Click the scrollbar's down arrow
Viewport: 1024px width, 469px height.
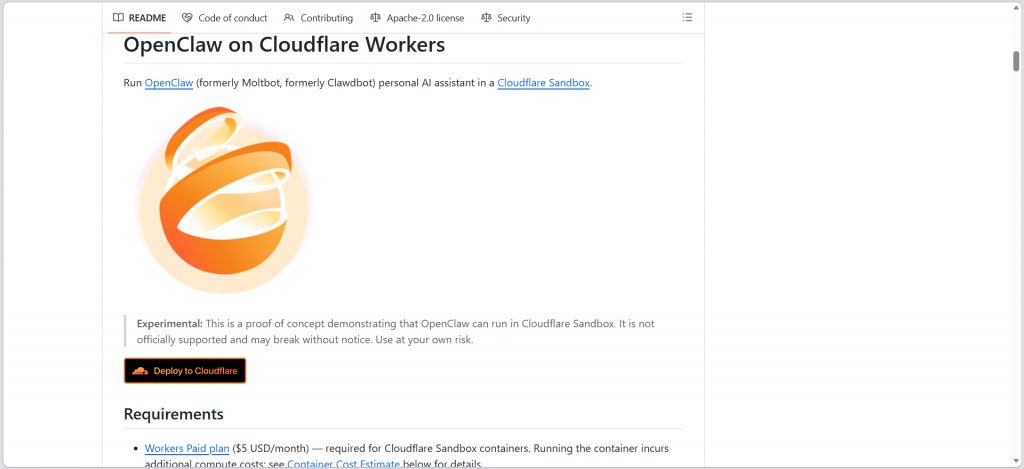click(1016, 462)
